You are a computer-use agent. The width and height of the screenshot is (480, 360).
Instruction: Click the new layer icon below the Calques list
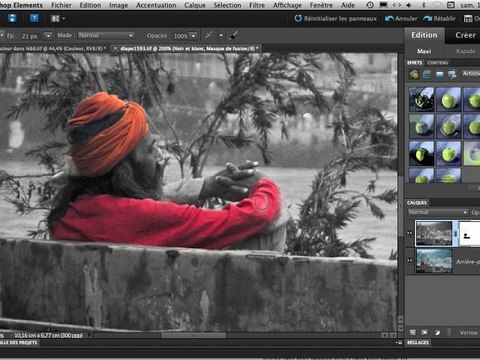[x=413, y=332]
